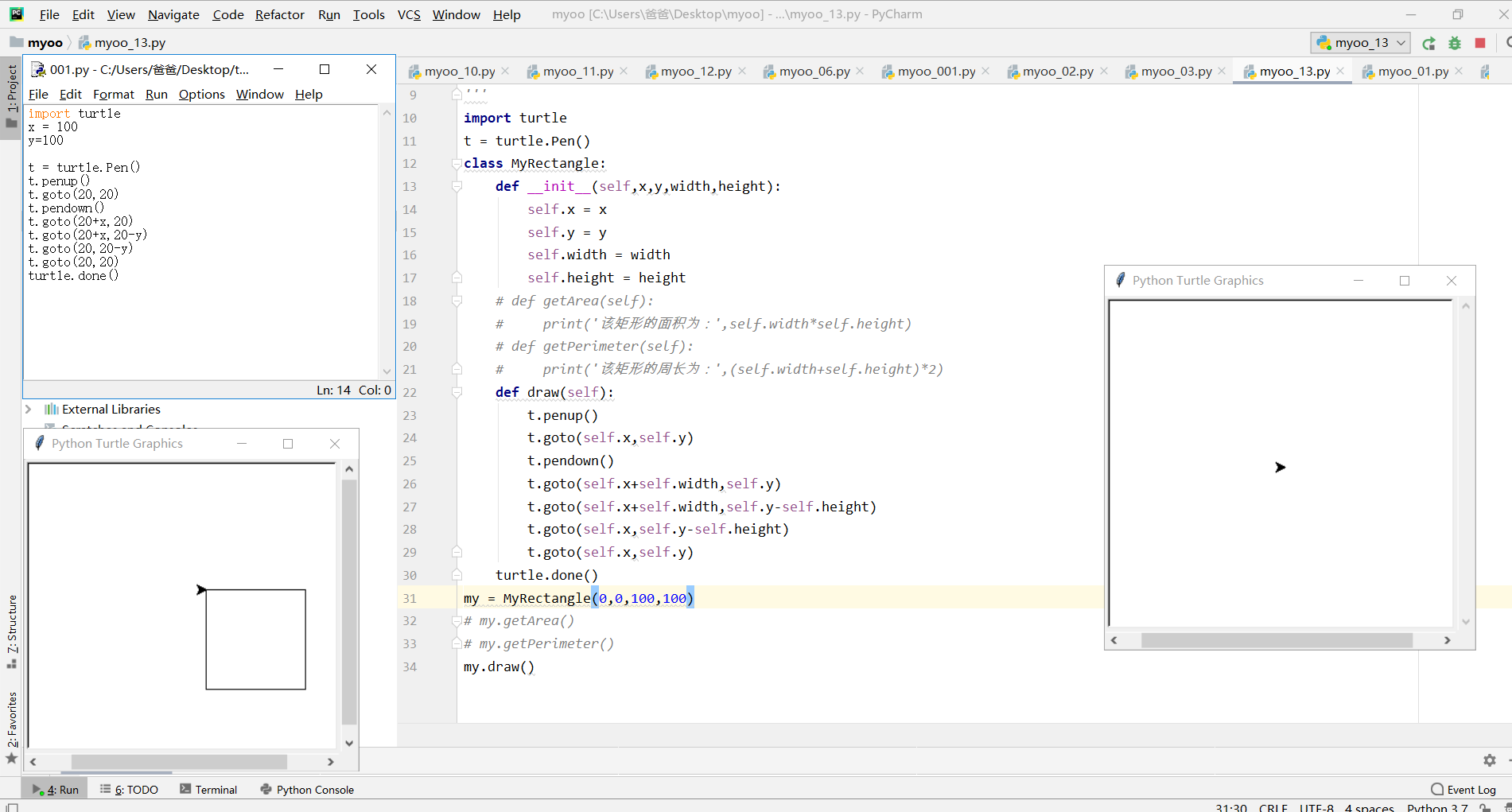Image resolution: width=1512 pixels, height=812 pixels.
Task: Click the PyCharm application icon in title bar
Action: [x=16, y=14]
